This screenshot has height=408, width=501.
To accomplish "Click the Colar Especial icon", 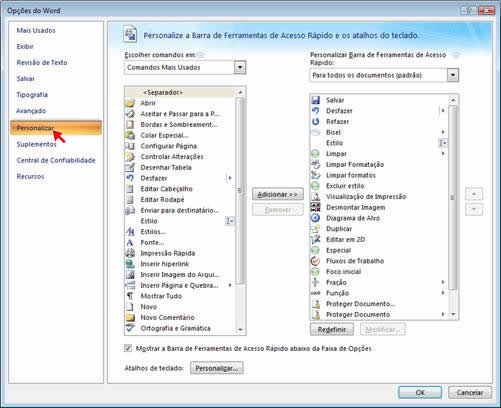I will (x=130, y=135).
